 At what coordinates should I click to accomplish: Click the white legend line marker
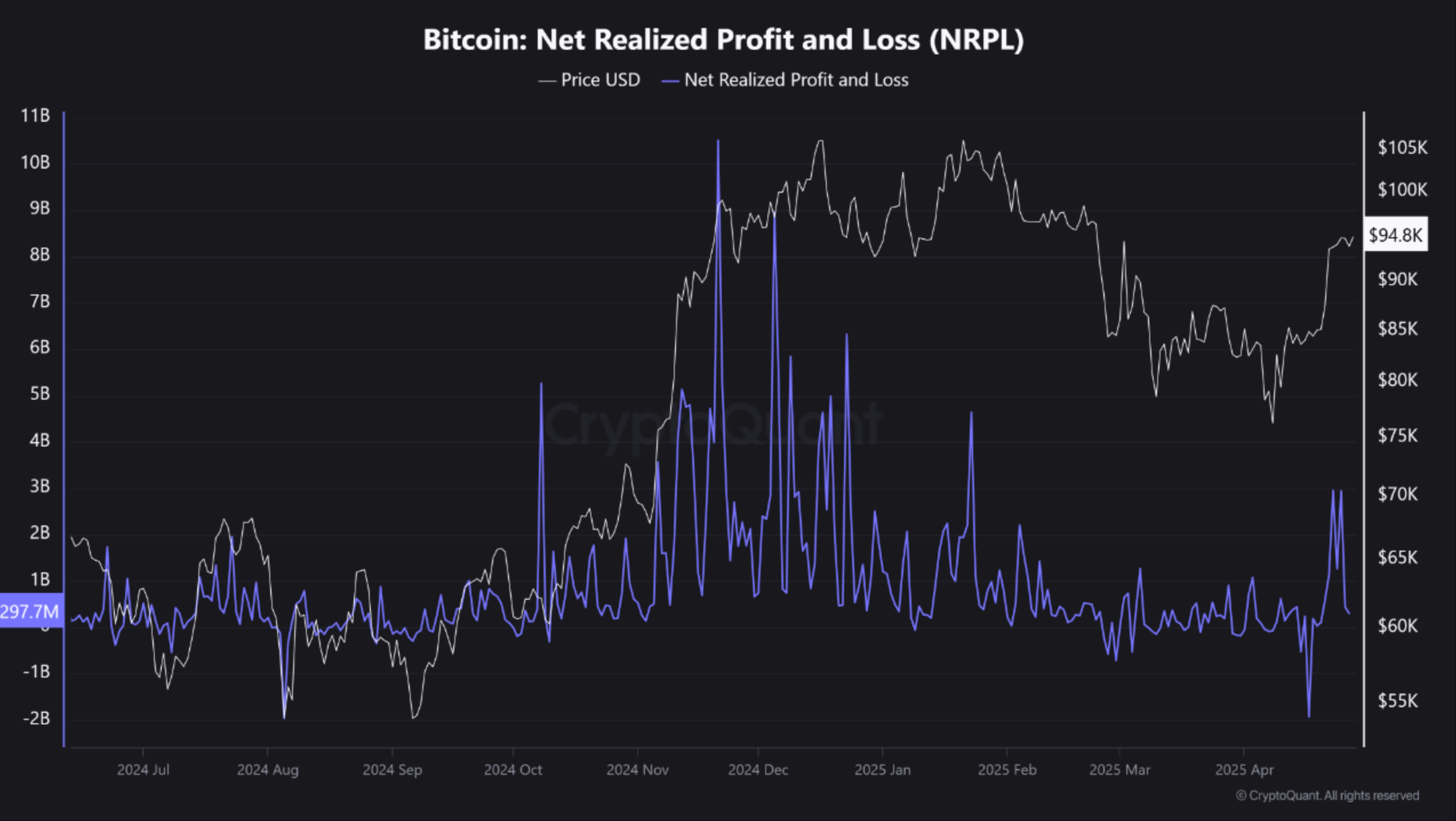pos(547,81)
